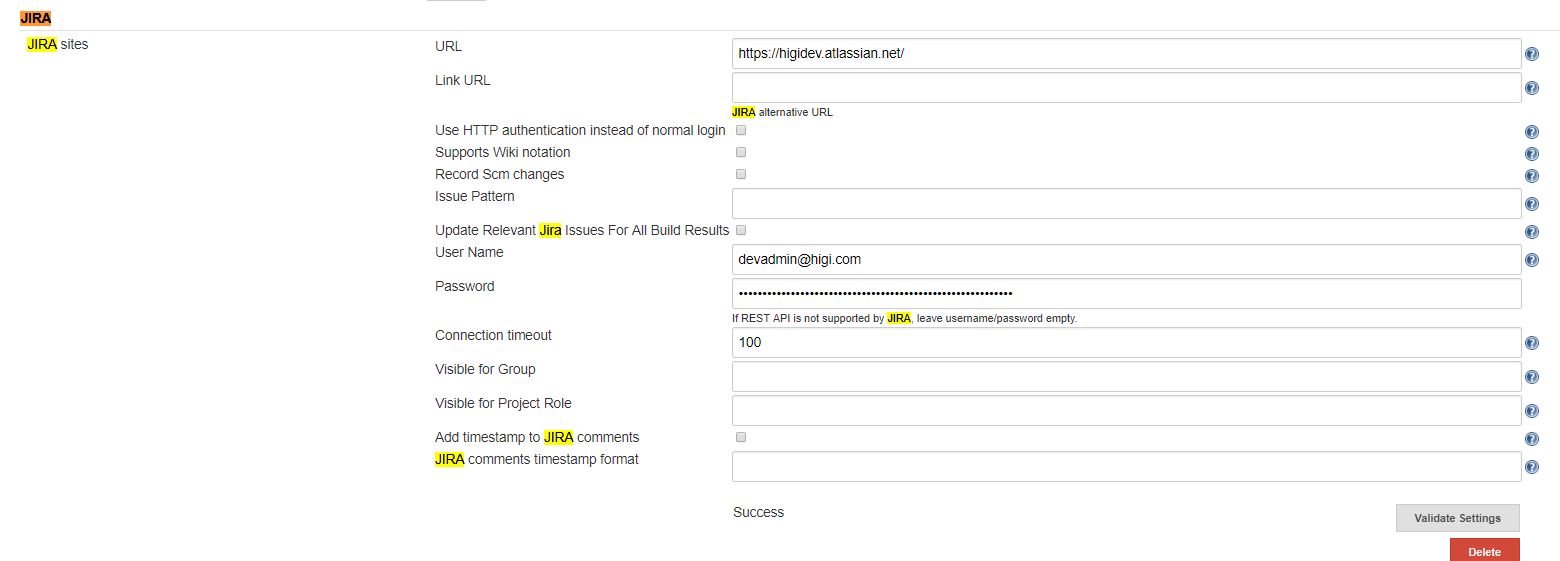
Task: Toggle Add timestamp to JIRA comments
Action: 741,437
